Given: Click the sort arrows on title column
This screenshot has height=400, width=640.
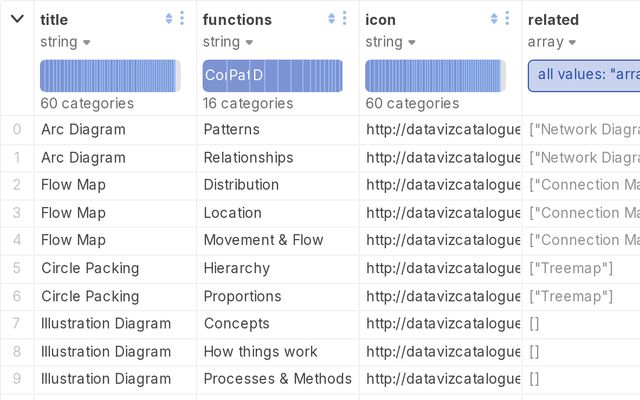Looking at the screenshot, I should pos(168,18).
